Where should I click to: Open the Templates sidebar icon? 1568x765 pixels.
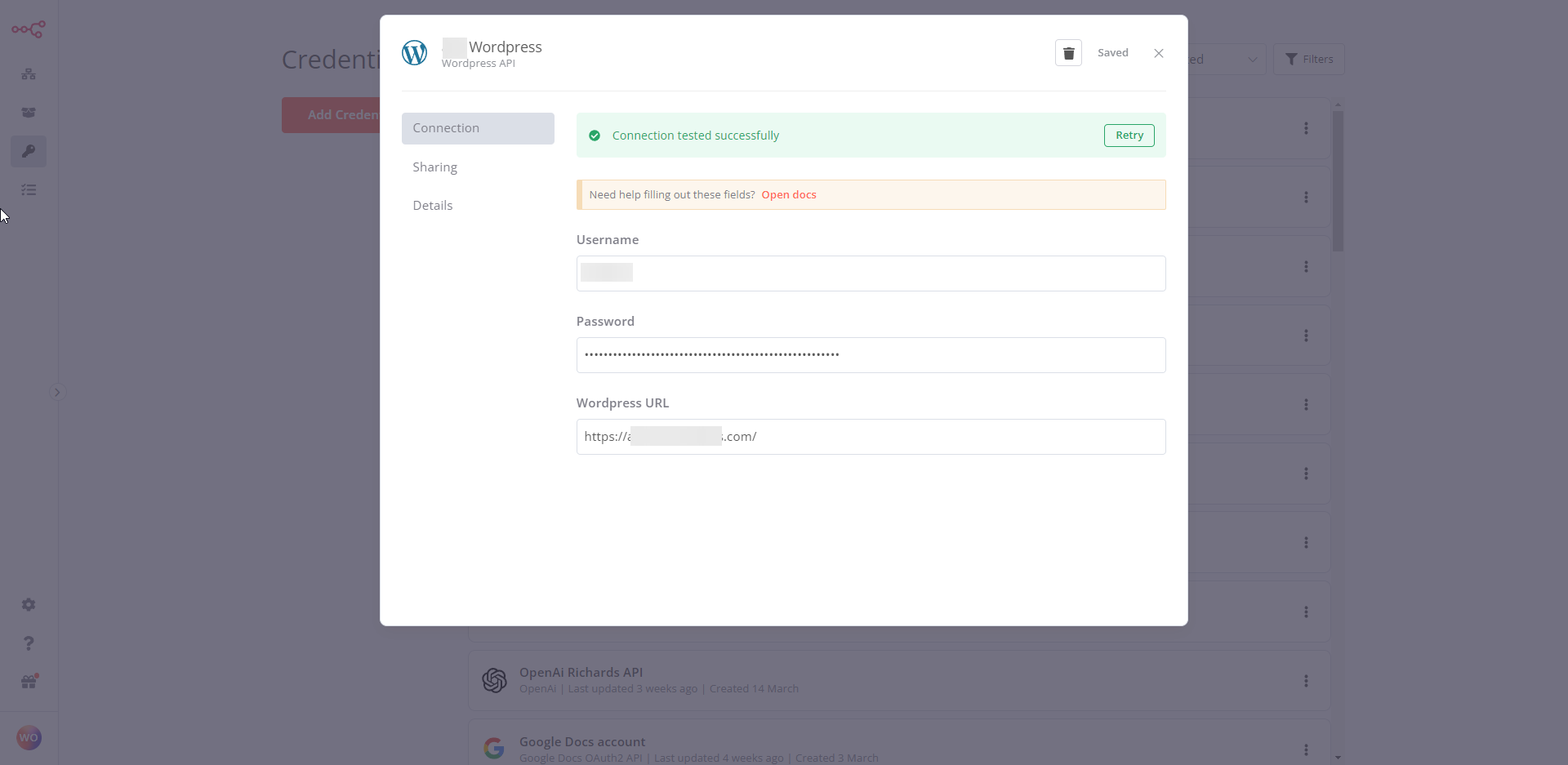(29, 113)
